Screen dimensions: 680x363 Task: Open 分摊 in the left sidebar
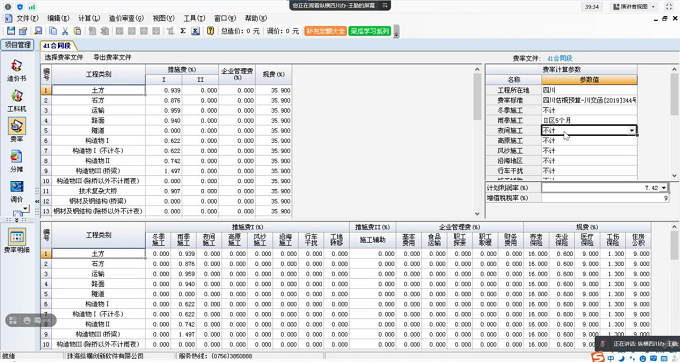16,161
